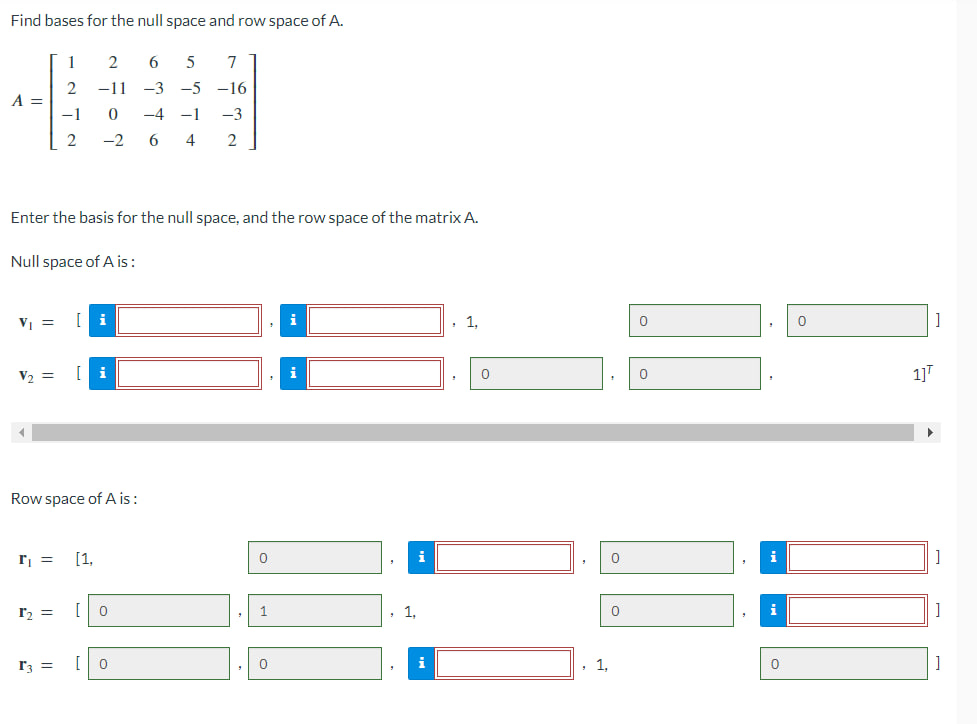Click the info icon in row r2's last slot
This screenshot has height=724, width=977.
[x=773, y=610]
